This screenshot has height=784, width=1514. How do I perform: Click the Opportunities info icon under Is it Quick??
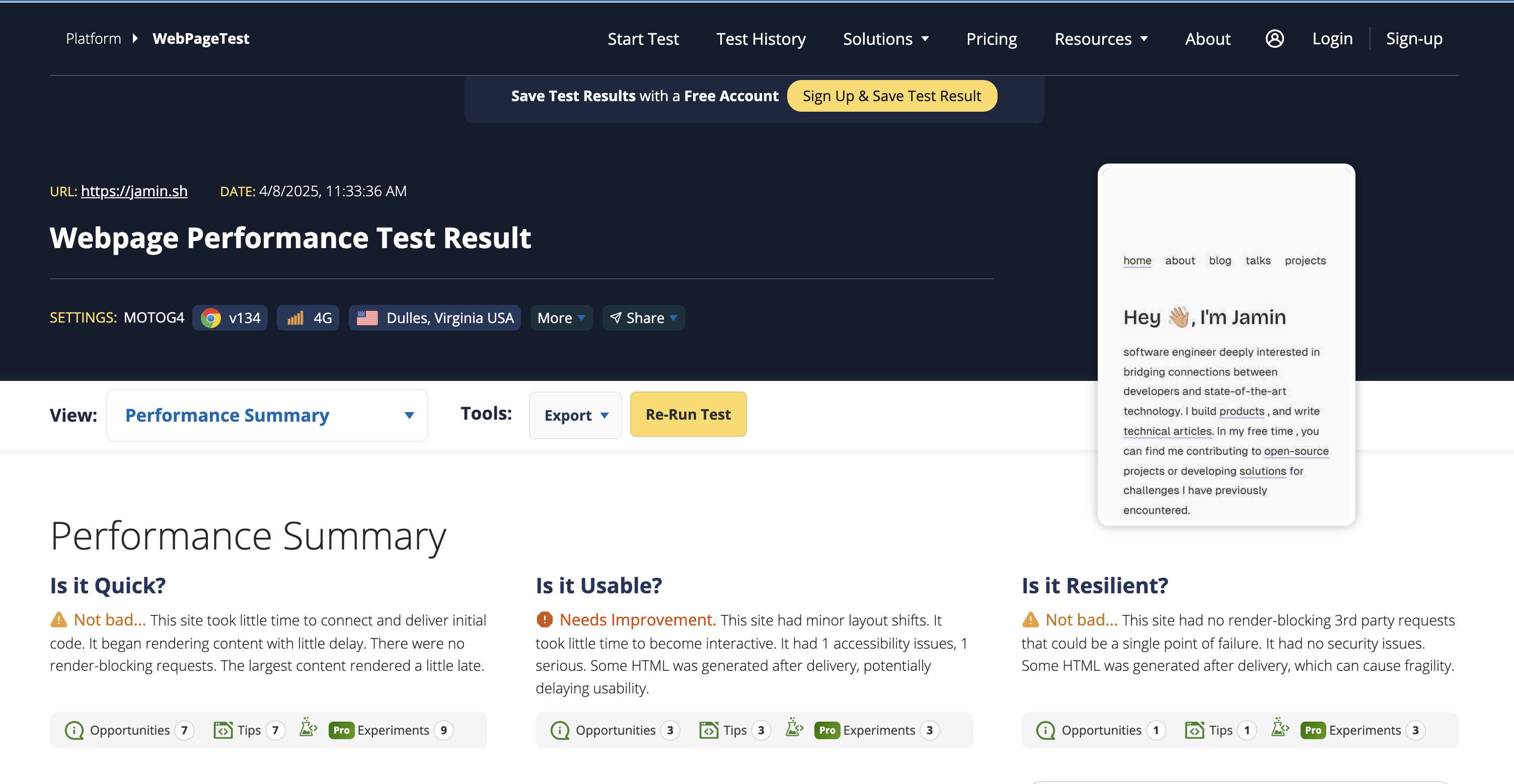[73, 730]
